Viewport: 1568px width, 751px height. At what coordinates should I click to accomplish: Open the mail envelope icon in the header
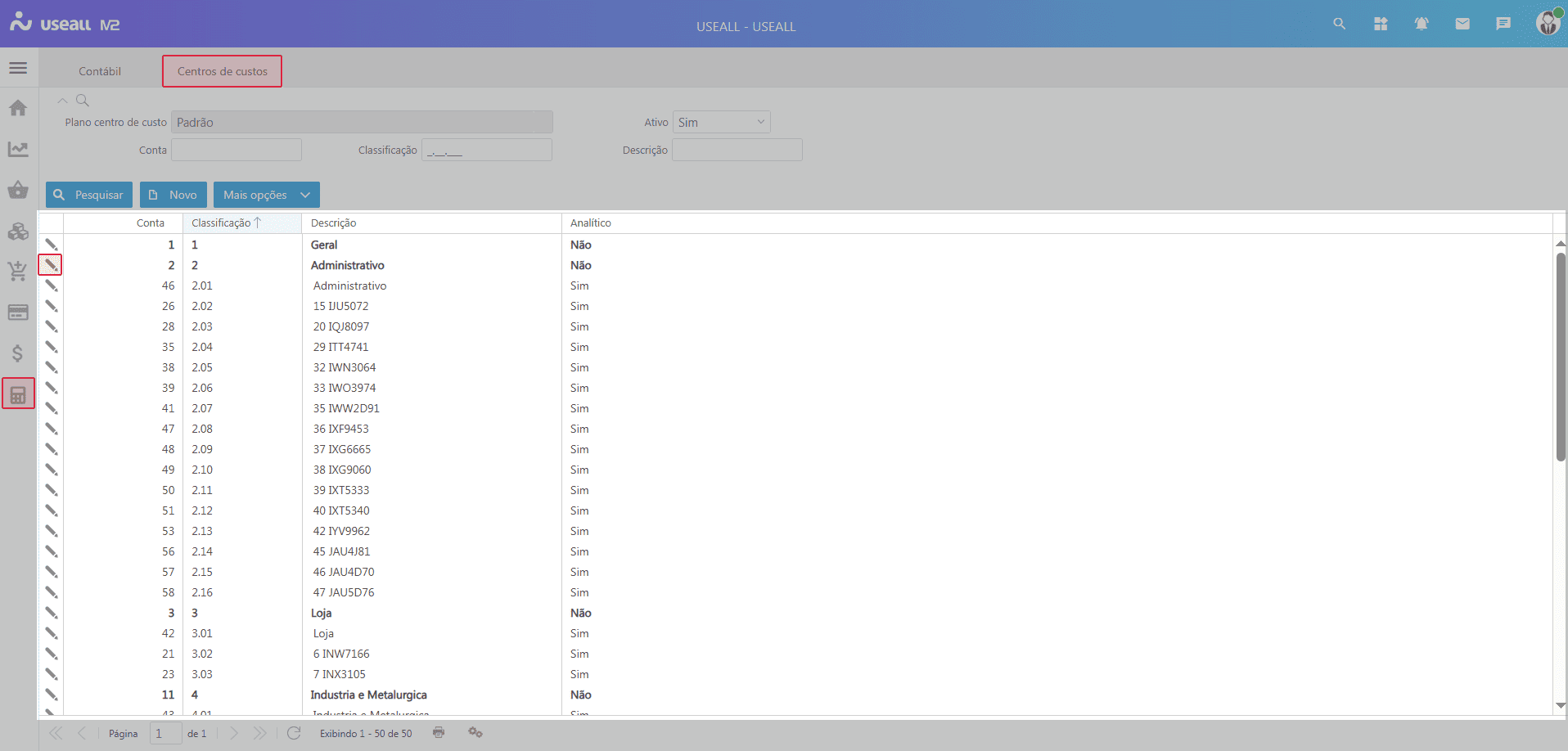coord(1462,24)
